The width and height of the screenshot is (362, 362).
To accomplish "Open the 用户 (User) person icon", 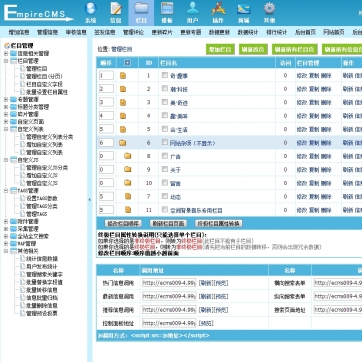I will 192,9.
